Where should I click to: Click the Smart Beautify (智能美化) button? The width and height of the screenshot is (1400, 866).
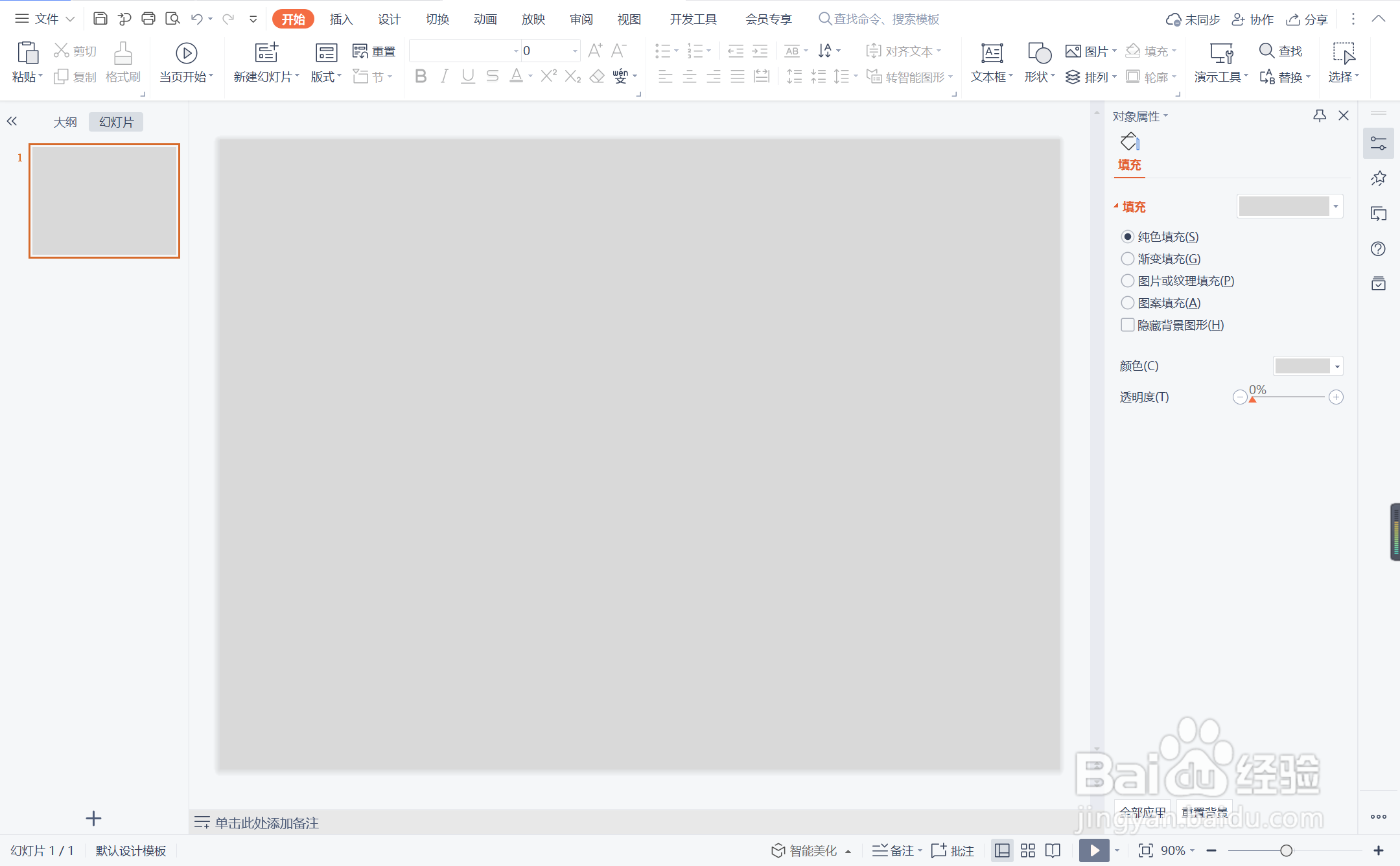tap(811, 850)
